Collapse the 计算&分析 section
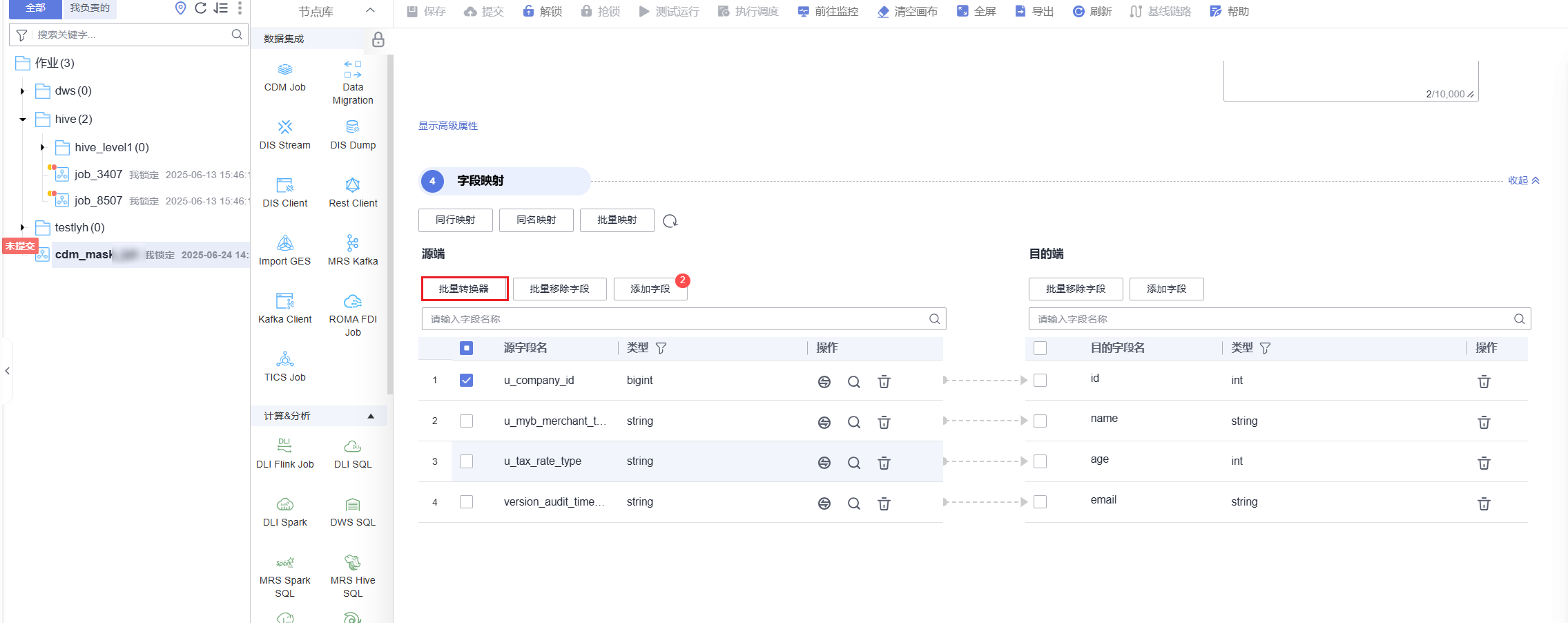 click(371, 416)
